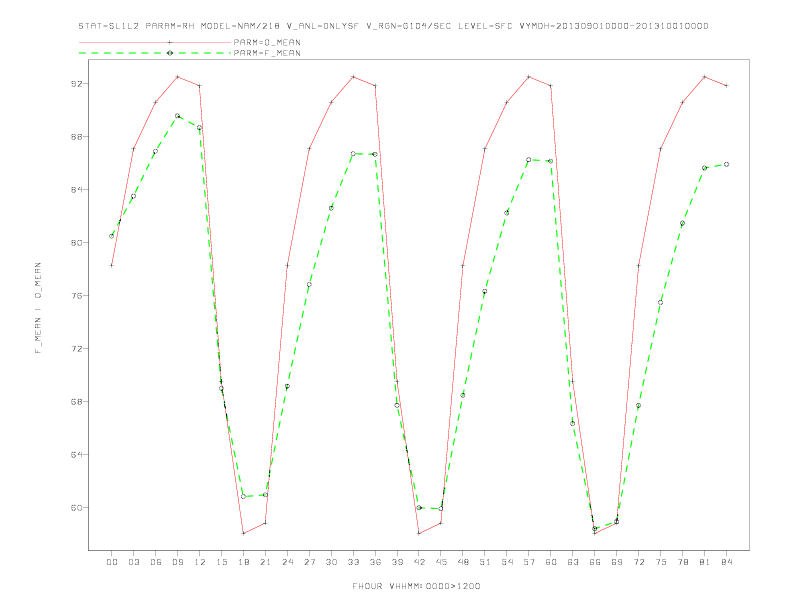This screenshot has width=792, height=612.
Task: Click x-axis tick label 42
Action: [x=419, y=562]
